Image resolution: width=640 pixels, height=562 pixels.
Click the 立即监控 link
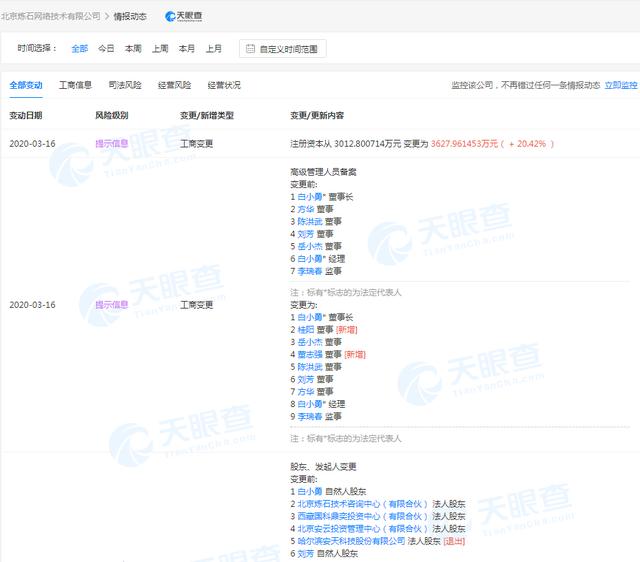click(x=621, y=85)
